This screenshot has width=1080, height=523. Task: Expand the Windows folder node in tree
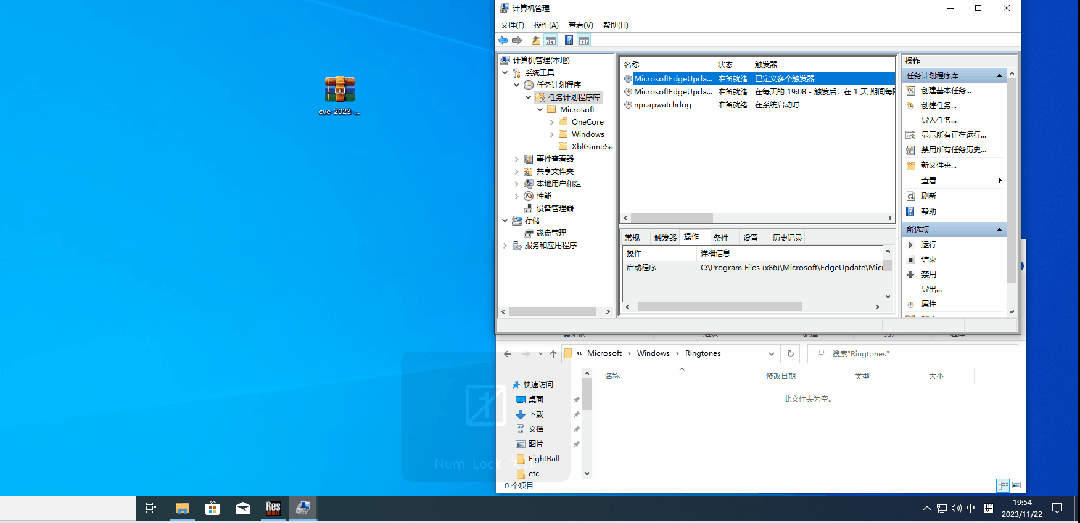point(551,134)
